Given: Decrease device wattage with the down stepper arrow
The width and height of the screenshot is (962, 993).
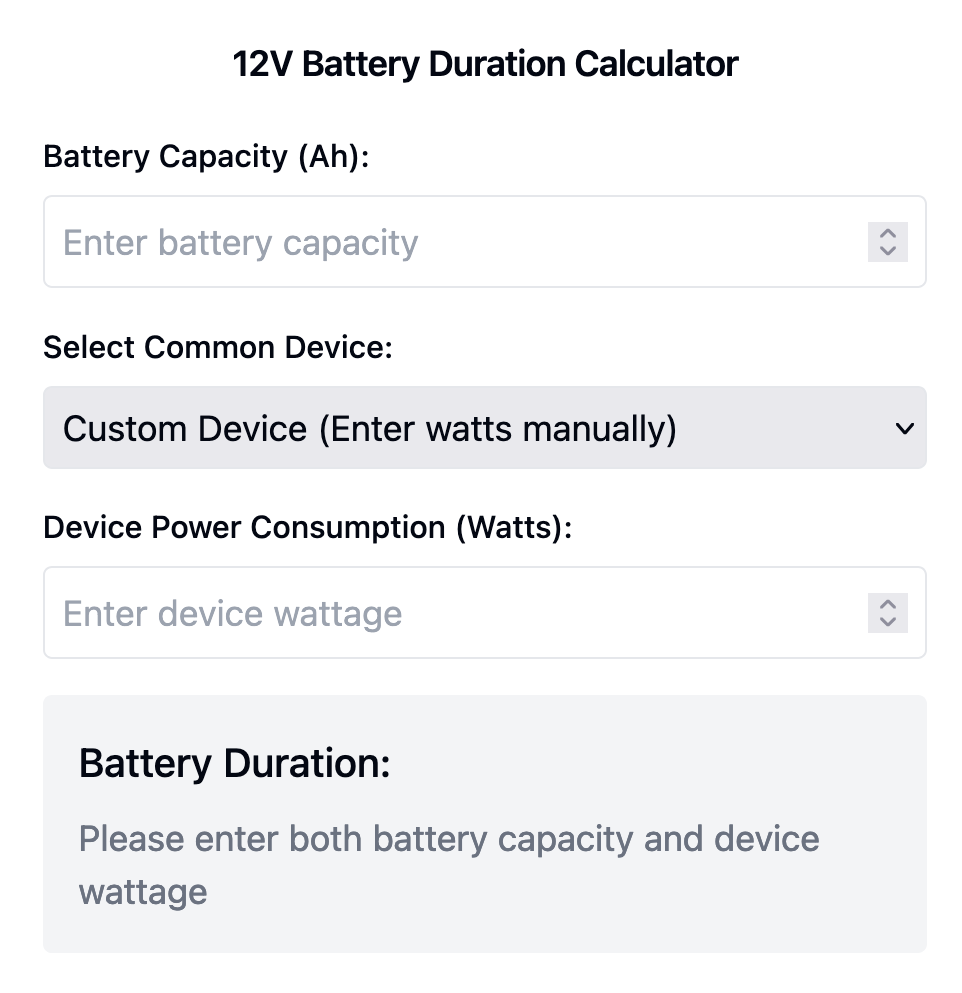Looking at the screenshot, I should tap(887, 622).
